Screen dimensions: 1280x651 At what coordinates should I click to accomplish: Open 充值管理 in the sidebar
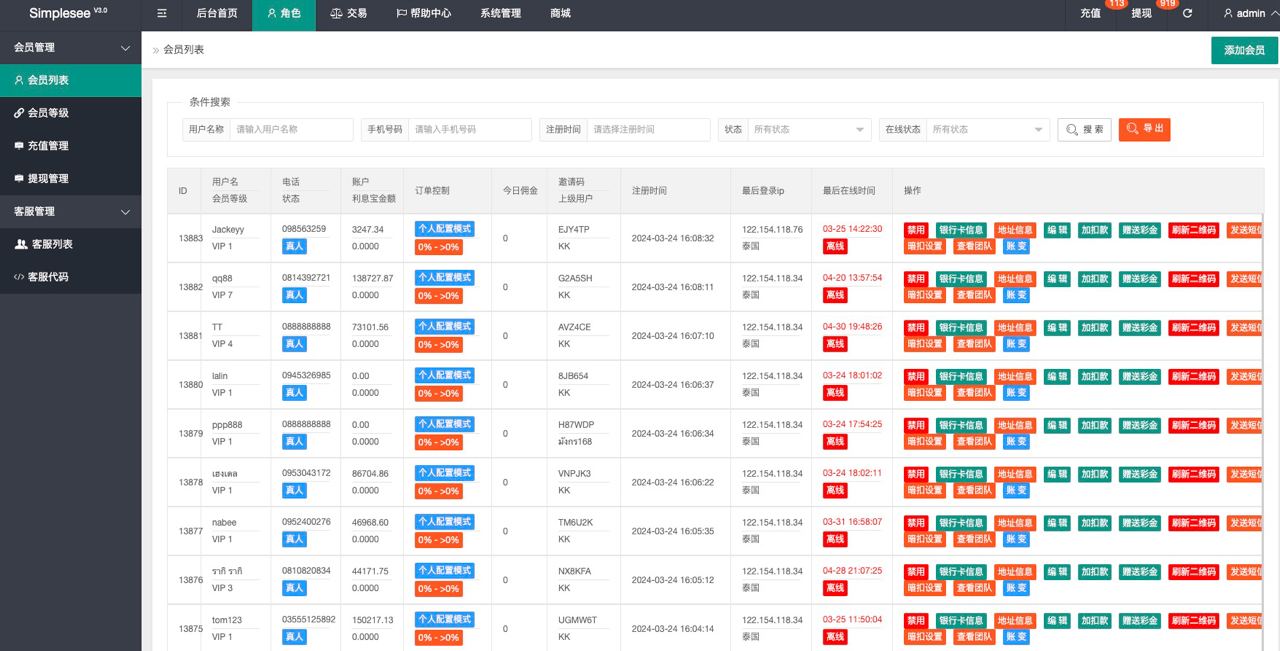click(x=48, y=146)
